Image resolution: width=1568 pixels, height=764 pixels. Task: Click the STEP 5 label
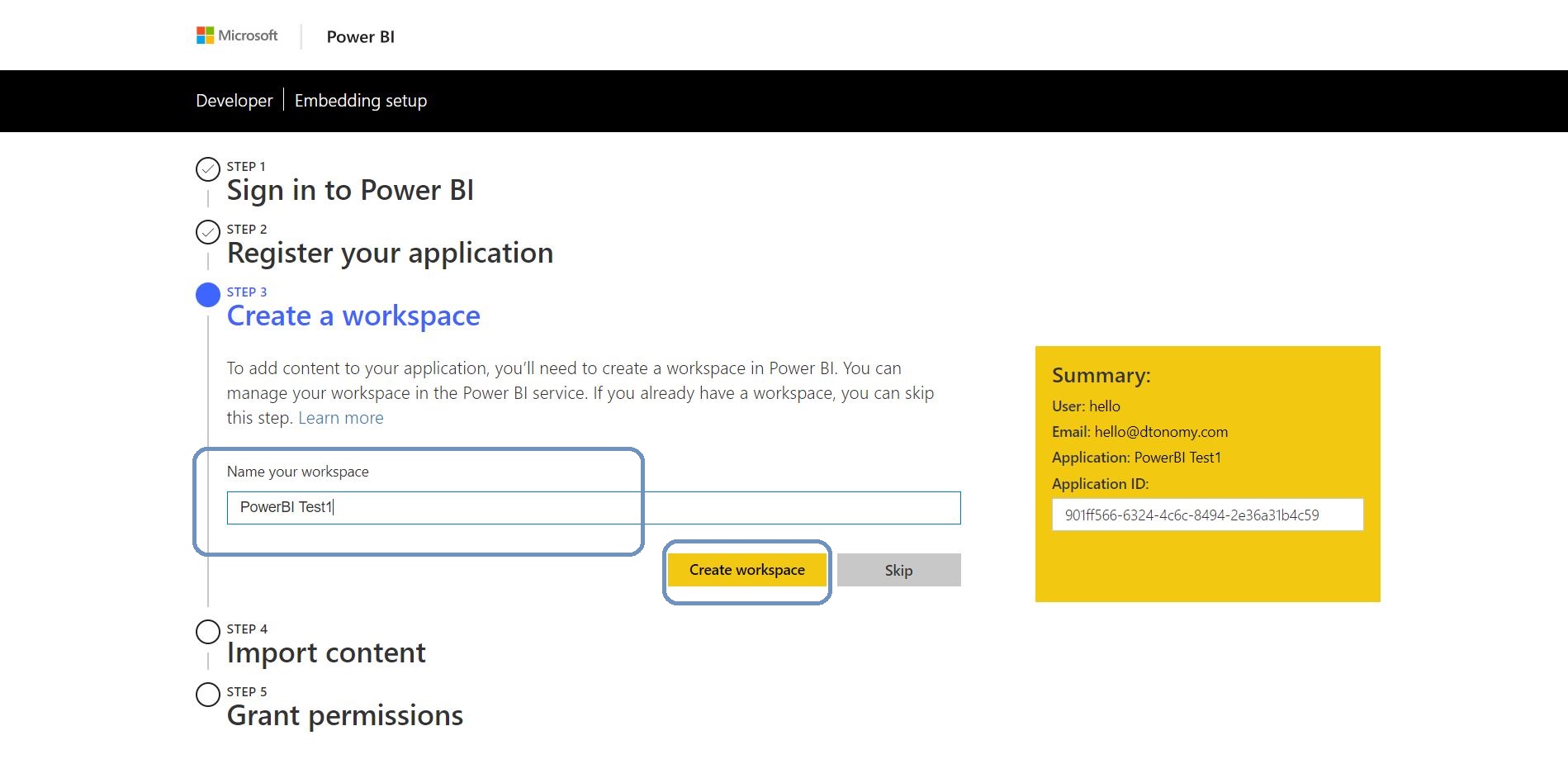pos(247,692)
